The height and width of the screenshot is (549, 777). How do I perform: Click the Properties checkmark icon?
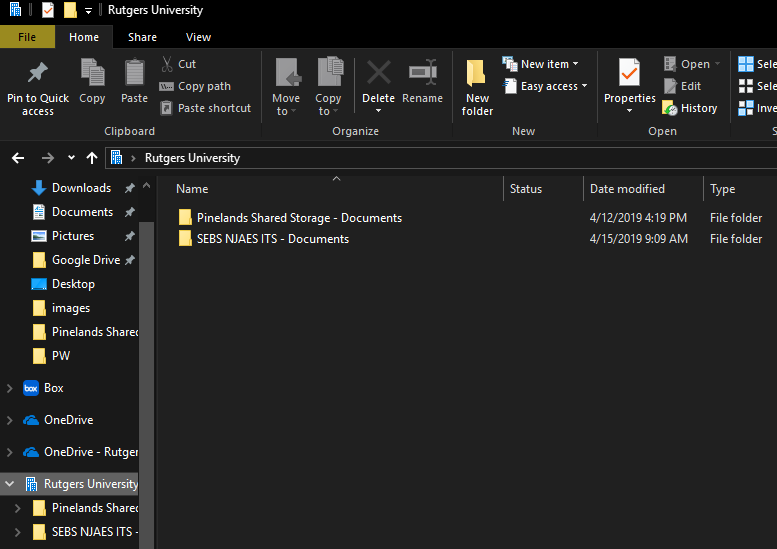629,73
